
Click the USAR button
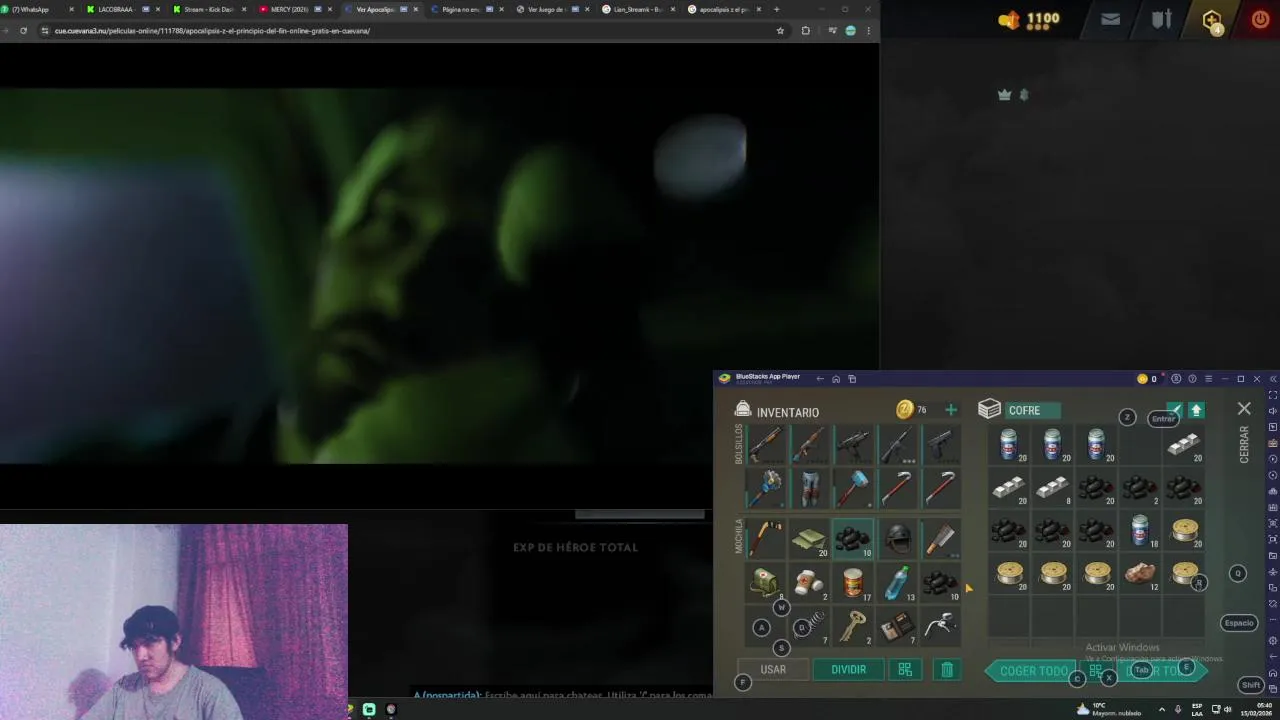click(773, 670)
